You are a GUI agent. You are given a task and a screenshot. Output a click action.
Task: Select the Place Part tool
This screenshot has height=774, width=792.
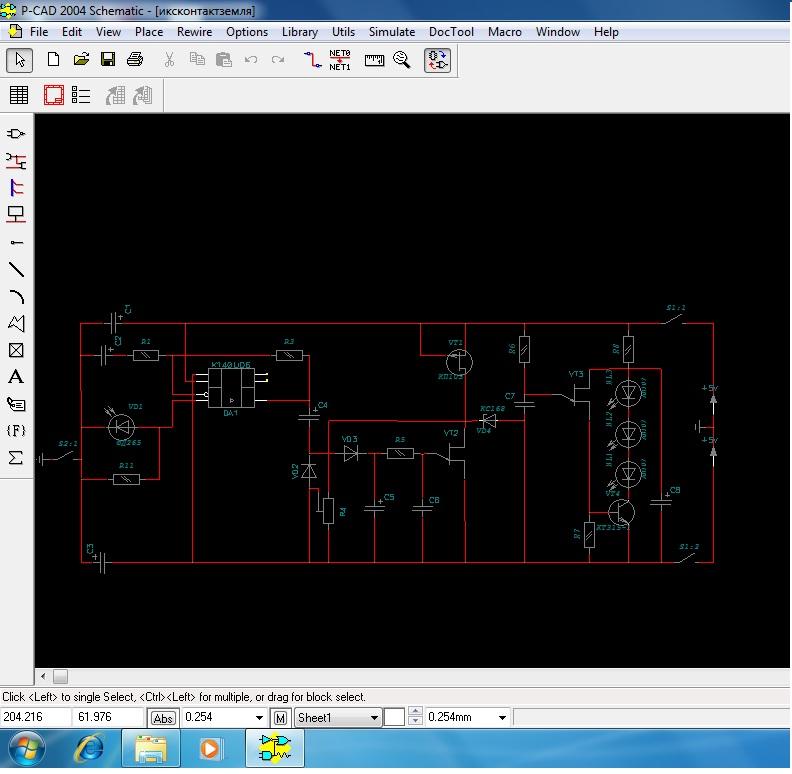[x=16, y=134]
